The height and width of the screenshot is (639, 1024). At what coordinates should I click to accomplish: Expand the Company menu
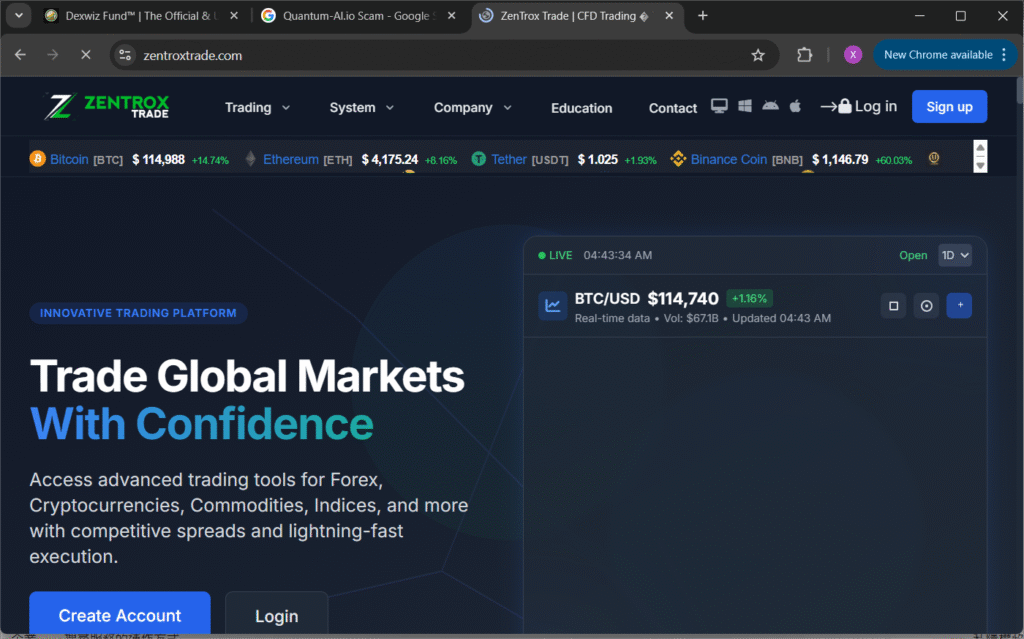point(472,107)
